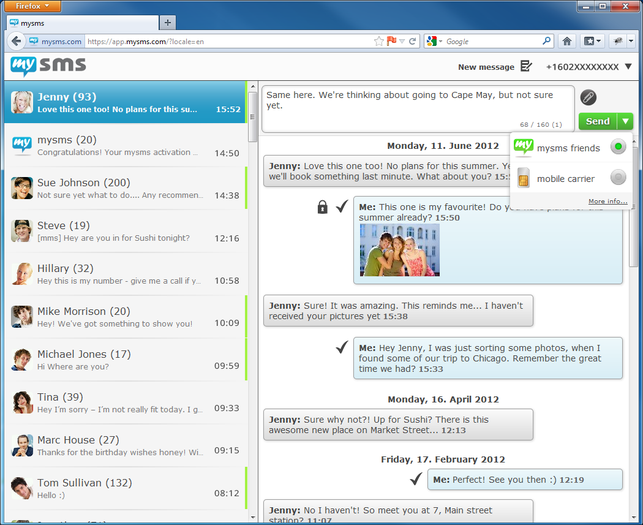
Task: Click the Firefox back arrow button
Action: [x=15, y=41]
